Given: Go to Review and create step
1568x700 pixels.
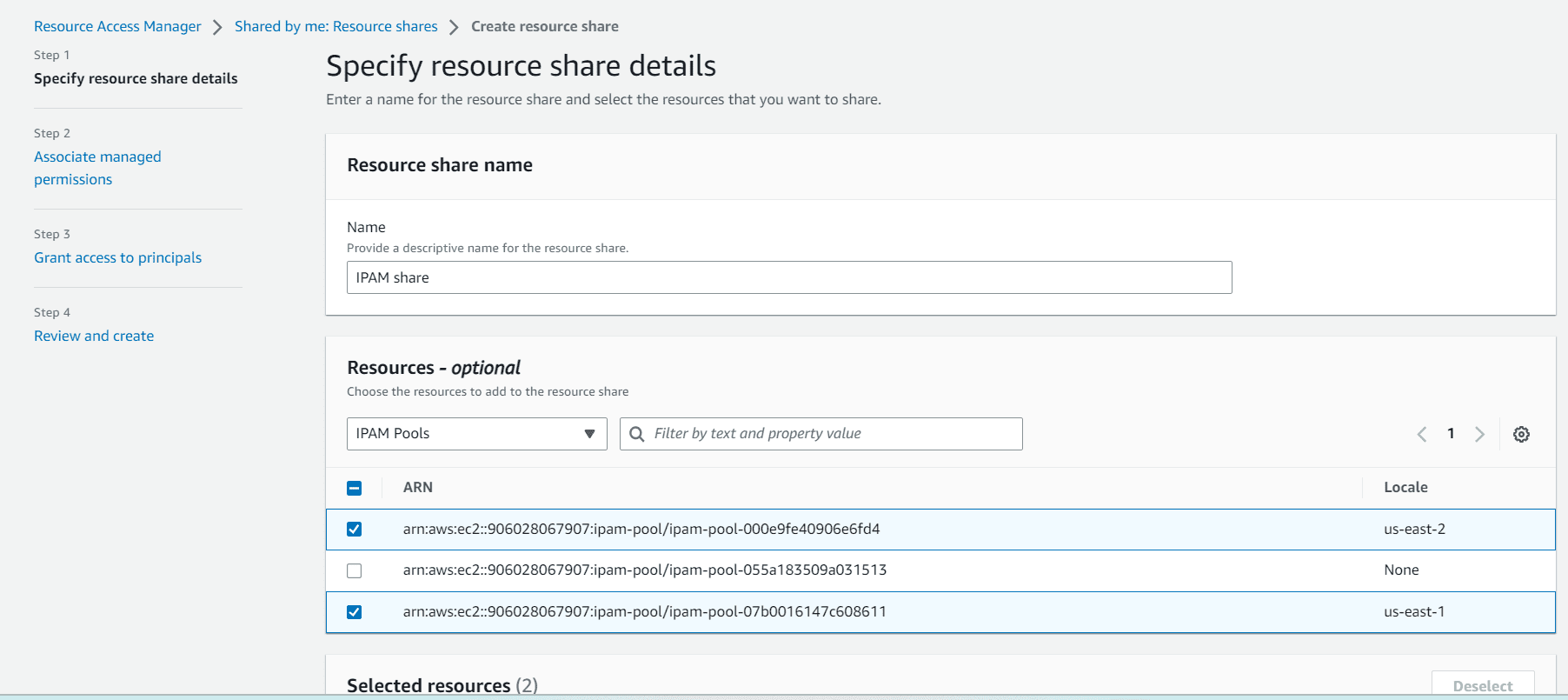Looking at the screenshot, I should click(x=94, y=336).
